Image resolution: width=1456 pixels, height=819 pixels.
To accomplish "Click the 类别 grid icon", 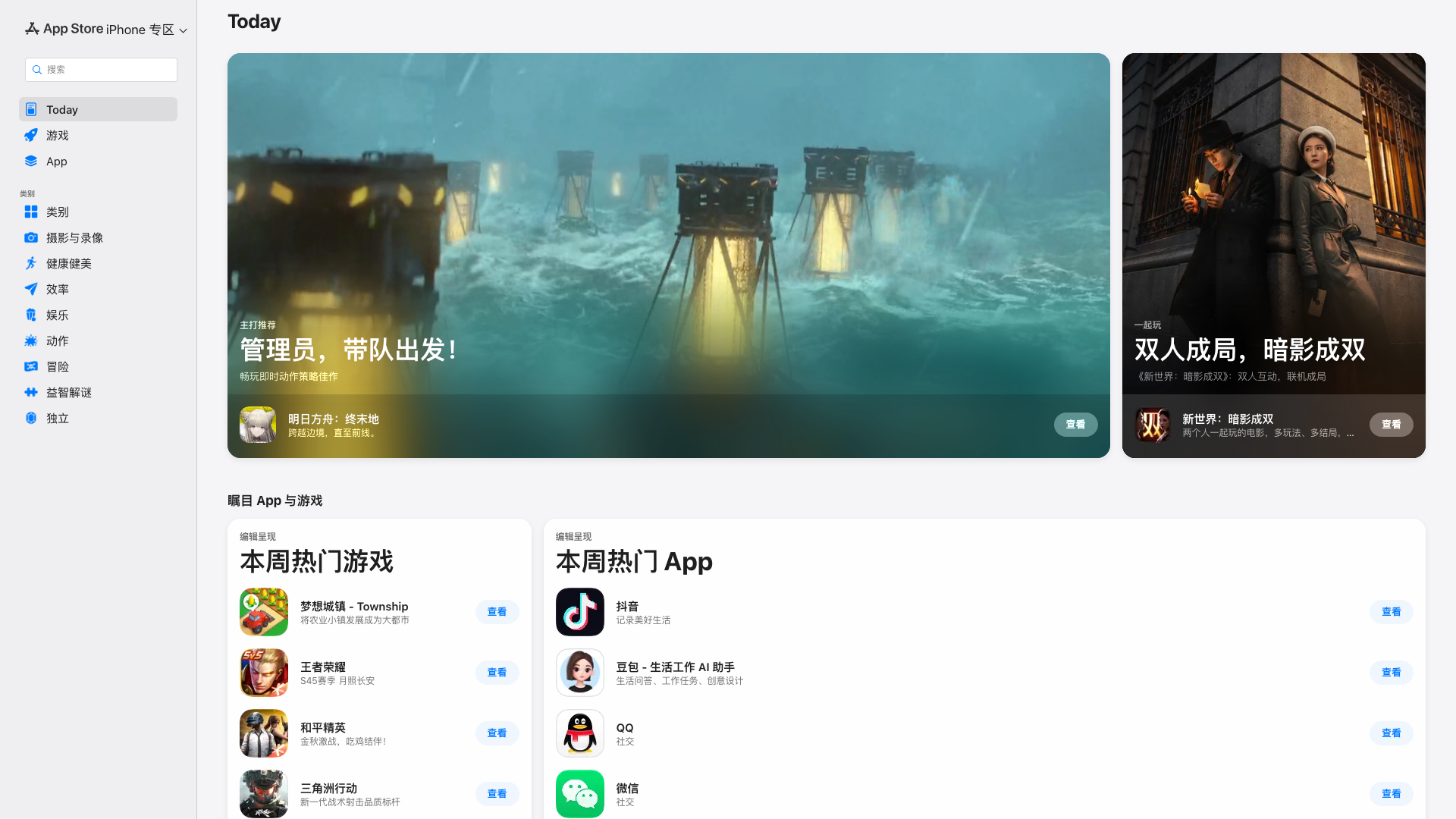I will [31, 212].
